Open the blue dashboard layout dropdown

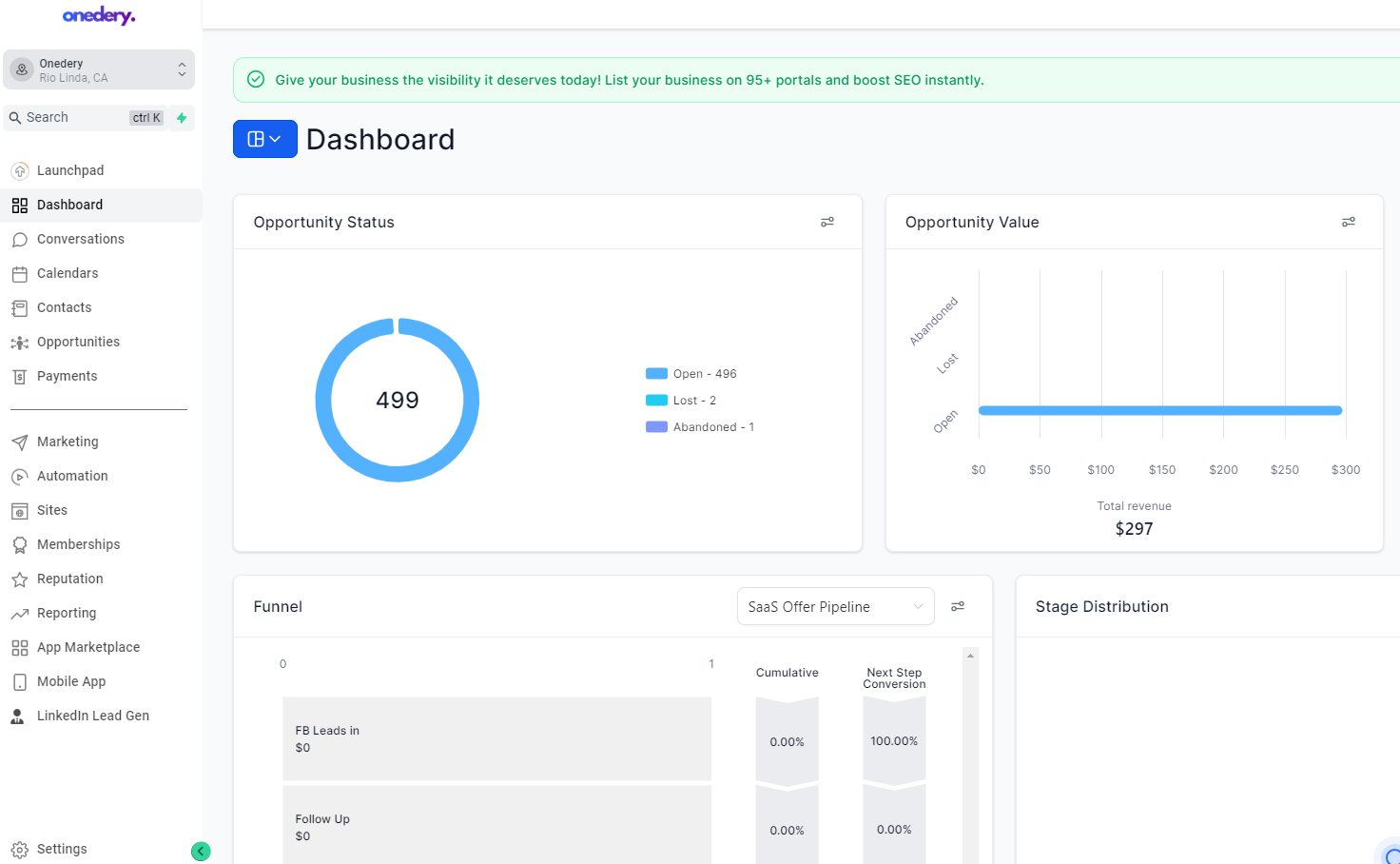pyautogui.click(x=265, y=139)
